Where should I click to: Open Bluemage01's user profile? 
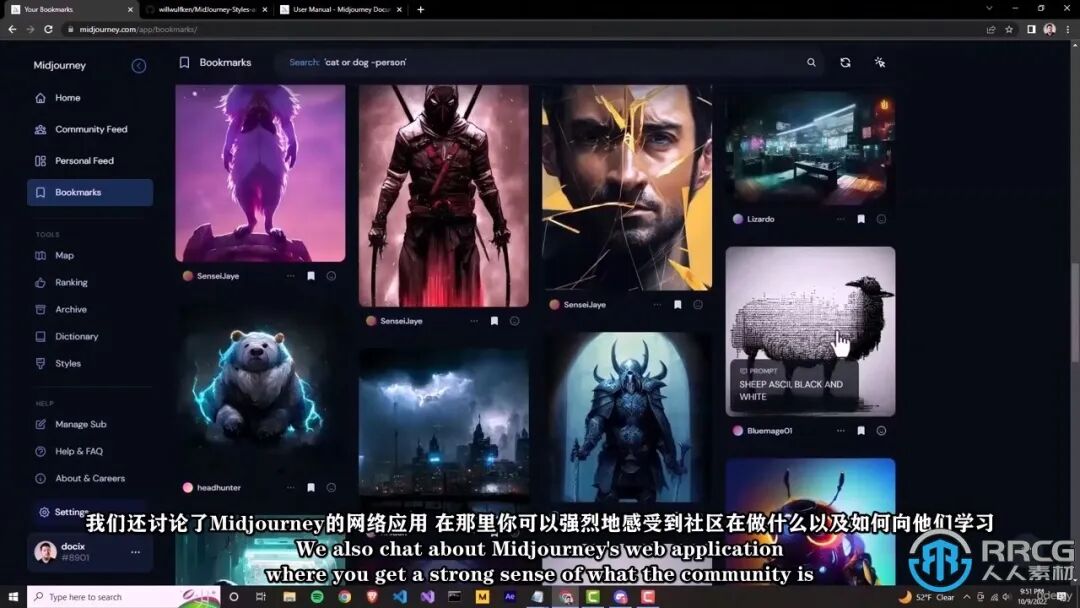tap(762, 431)
